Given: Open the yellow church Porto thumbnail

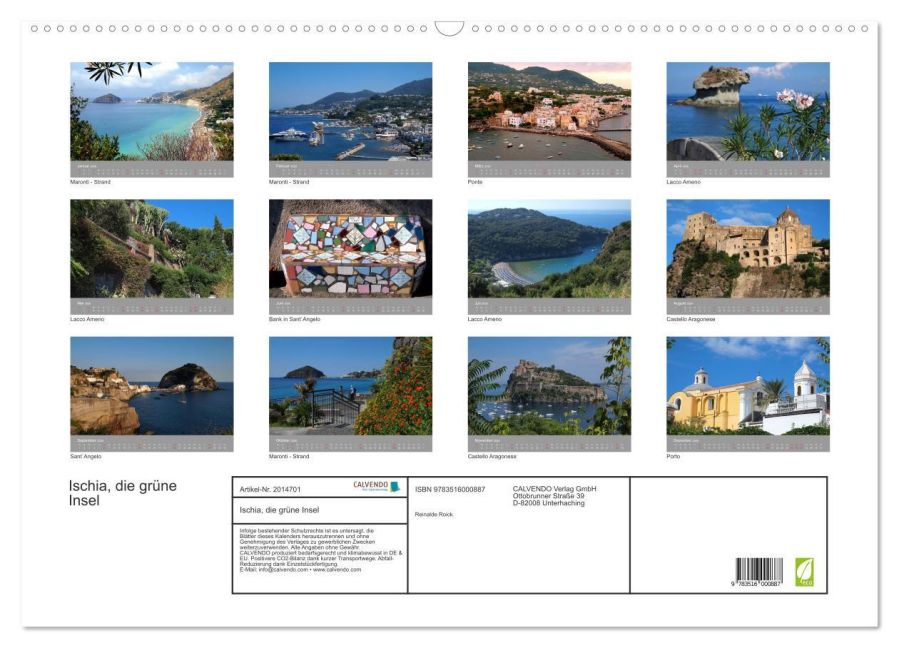Looking at the screenshot, I should [x=748, y=385].
